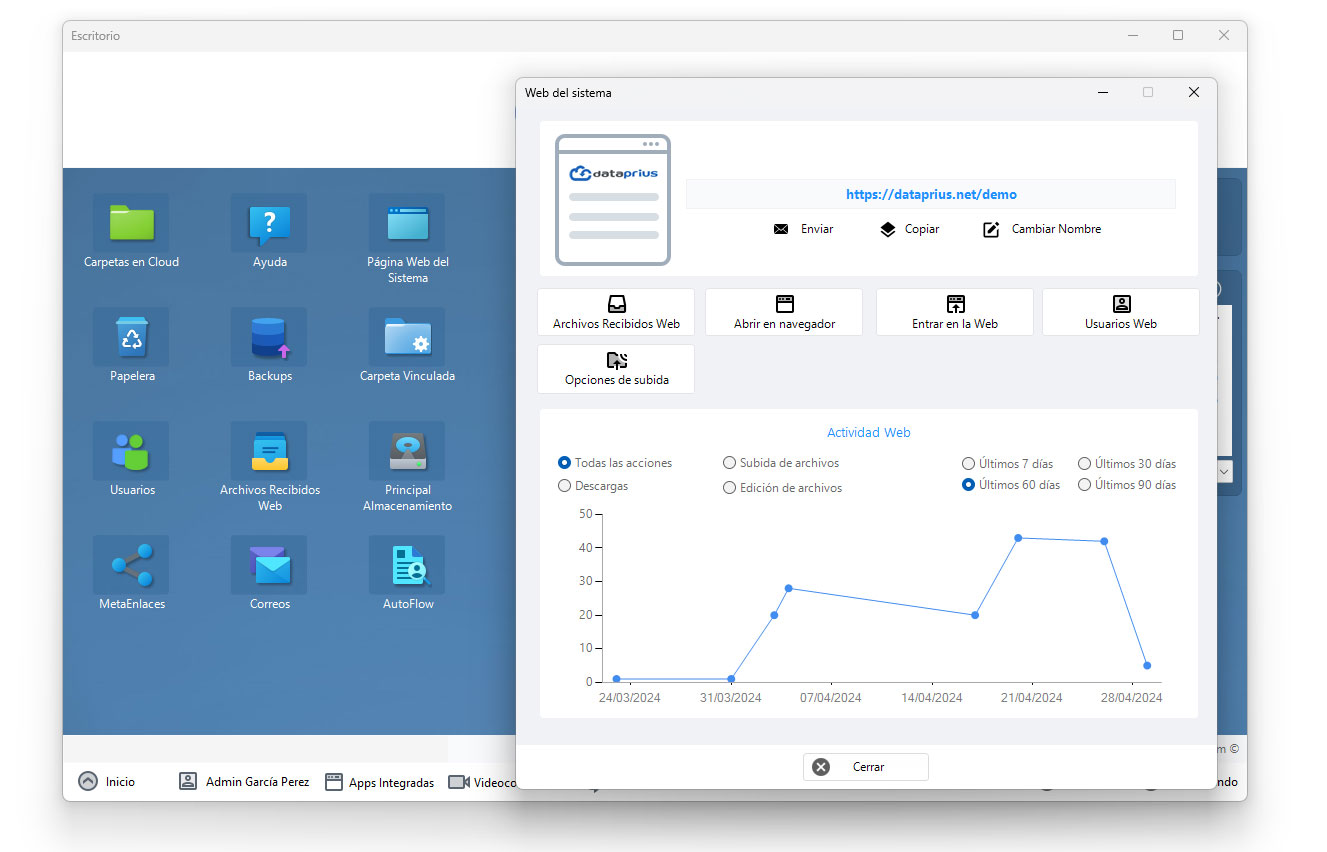Open the Papelera recycle bin icon

pyautogui.click(x=131, y=337)
